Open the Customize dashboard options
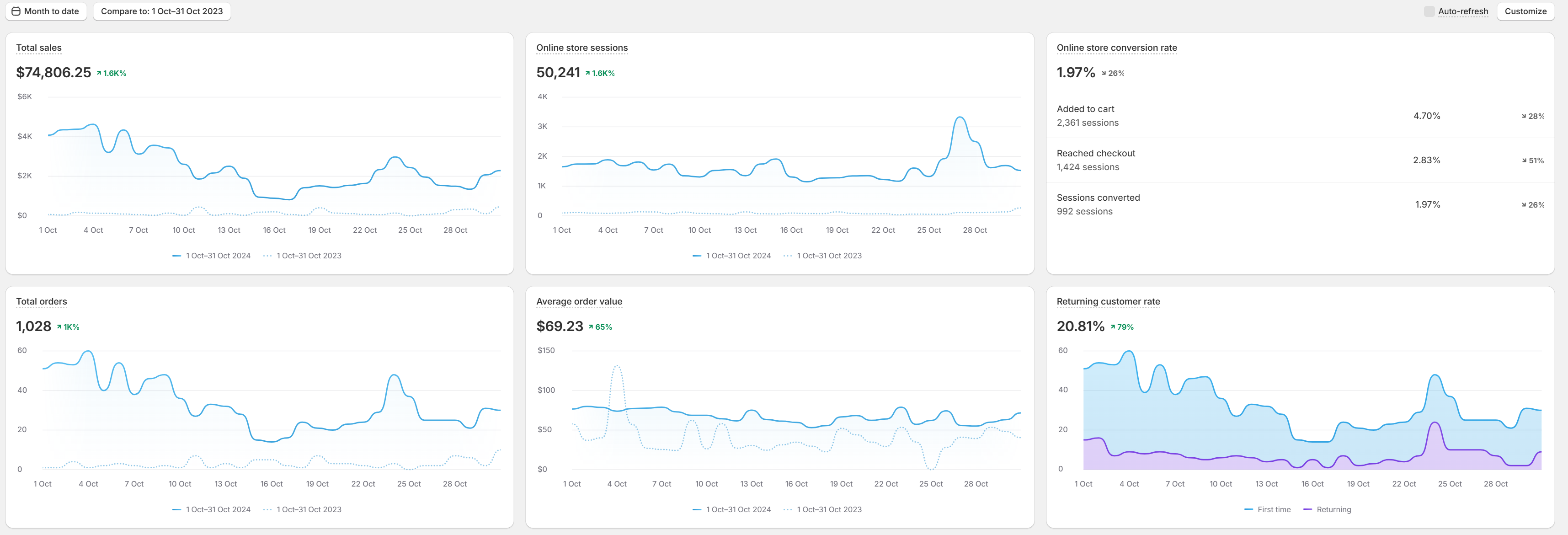Viewport: 1568px width, 535px height. 1525,11
